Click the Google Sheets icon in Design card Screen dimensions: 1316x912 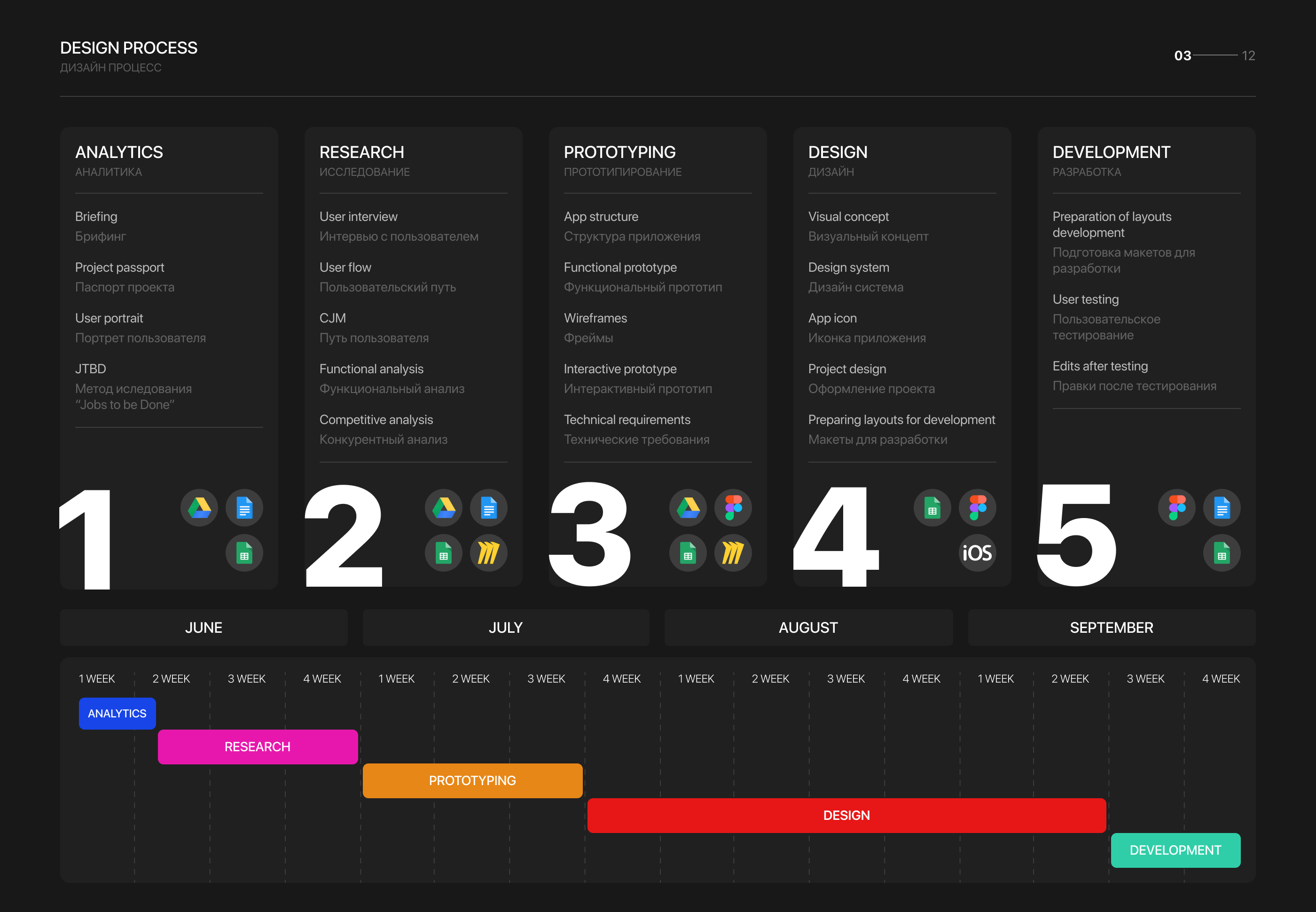point(932,507)
